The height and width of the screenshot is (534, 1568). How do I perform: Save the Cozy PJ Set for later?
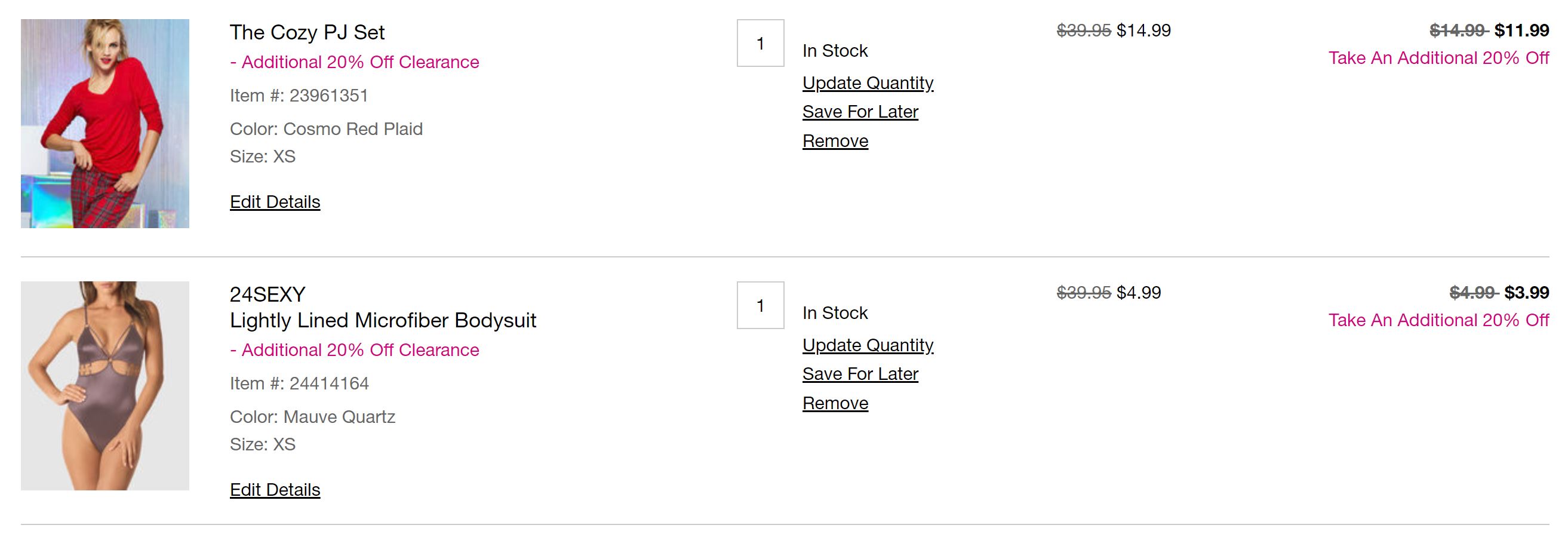pos(860,112)
